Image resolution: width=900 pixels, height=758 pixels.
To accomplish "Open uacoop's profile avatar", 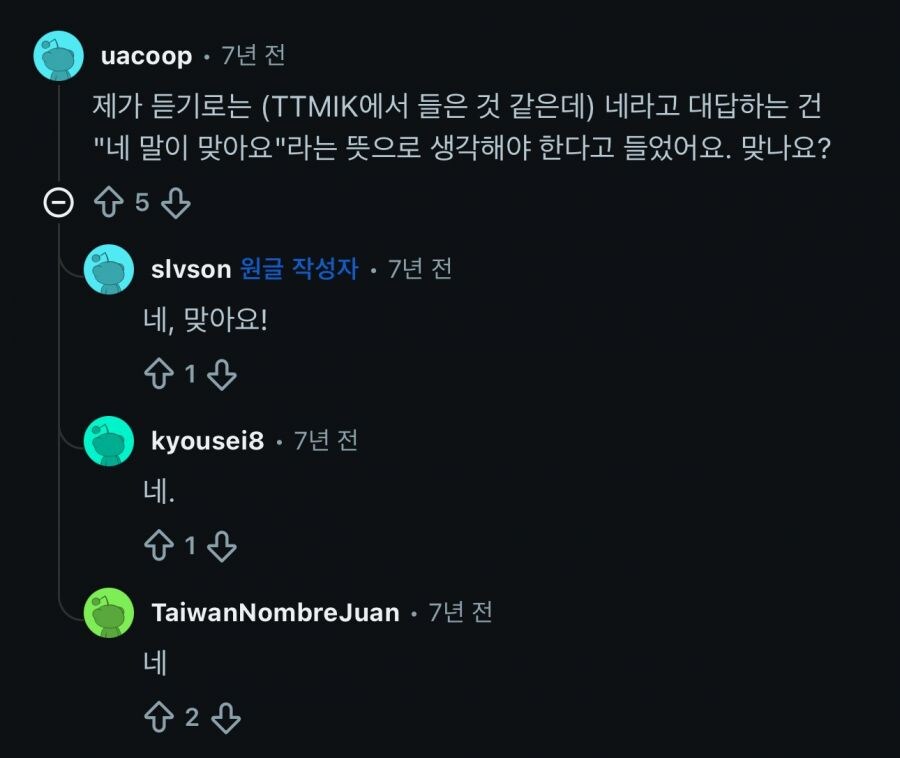I will [57, 56].
